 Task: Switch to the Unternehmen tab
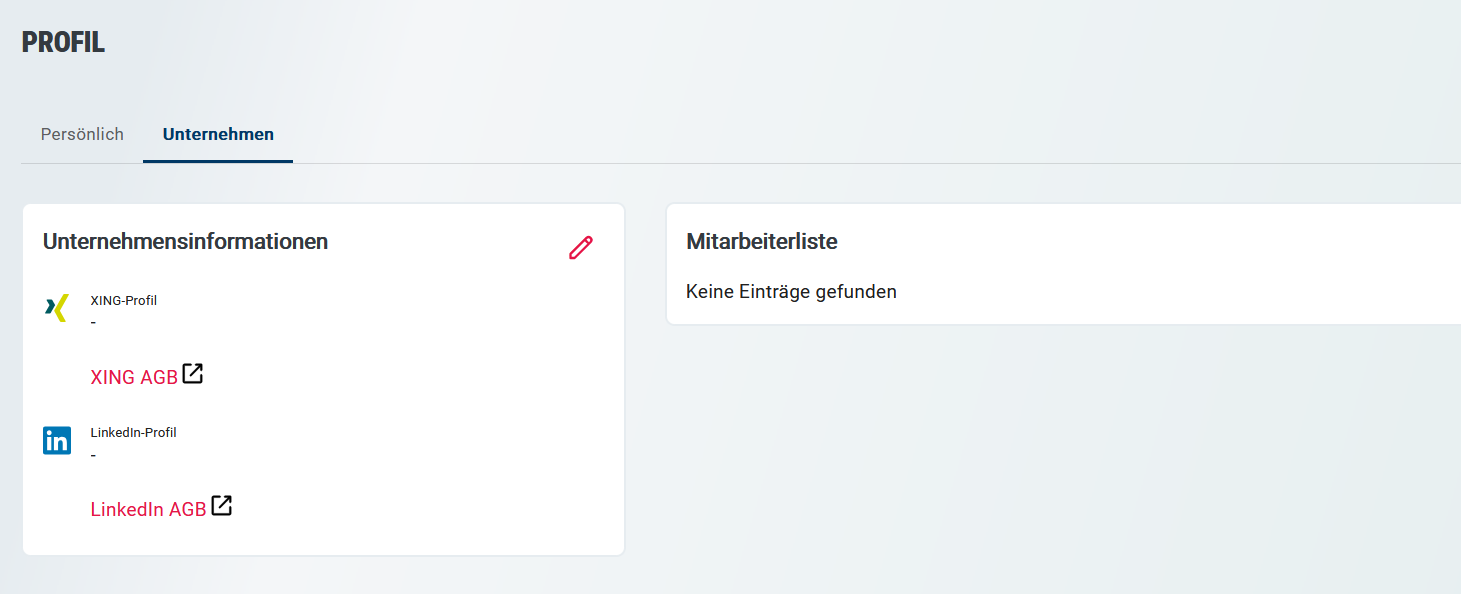(217, 133)
